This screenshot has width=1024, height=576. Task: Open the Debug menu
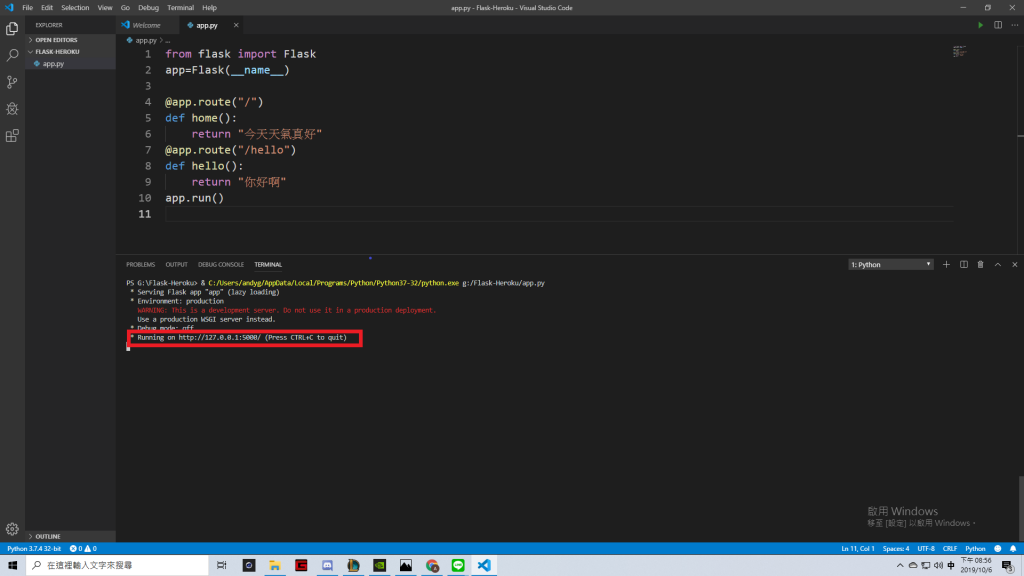148,8
